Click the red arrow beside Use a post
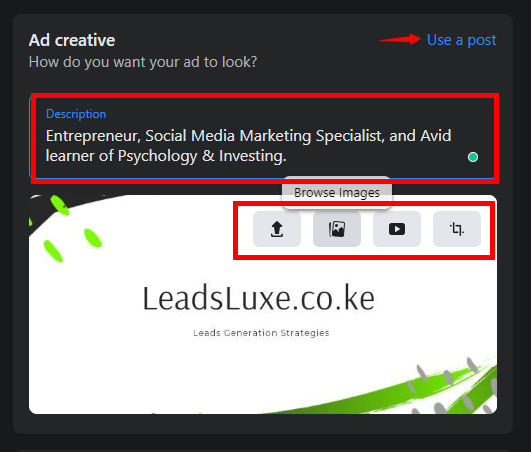 [x=400, y=39]
